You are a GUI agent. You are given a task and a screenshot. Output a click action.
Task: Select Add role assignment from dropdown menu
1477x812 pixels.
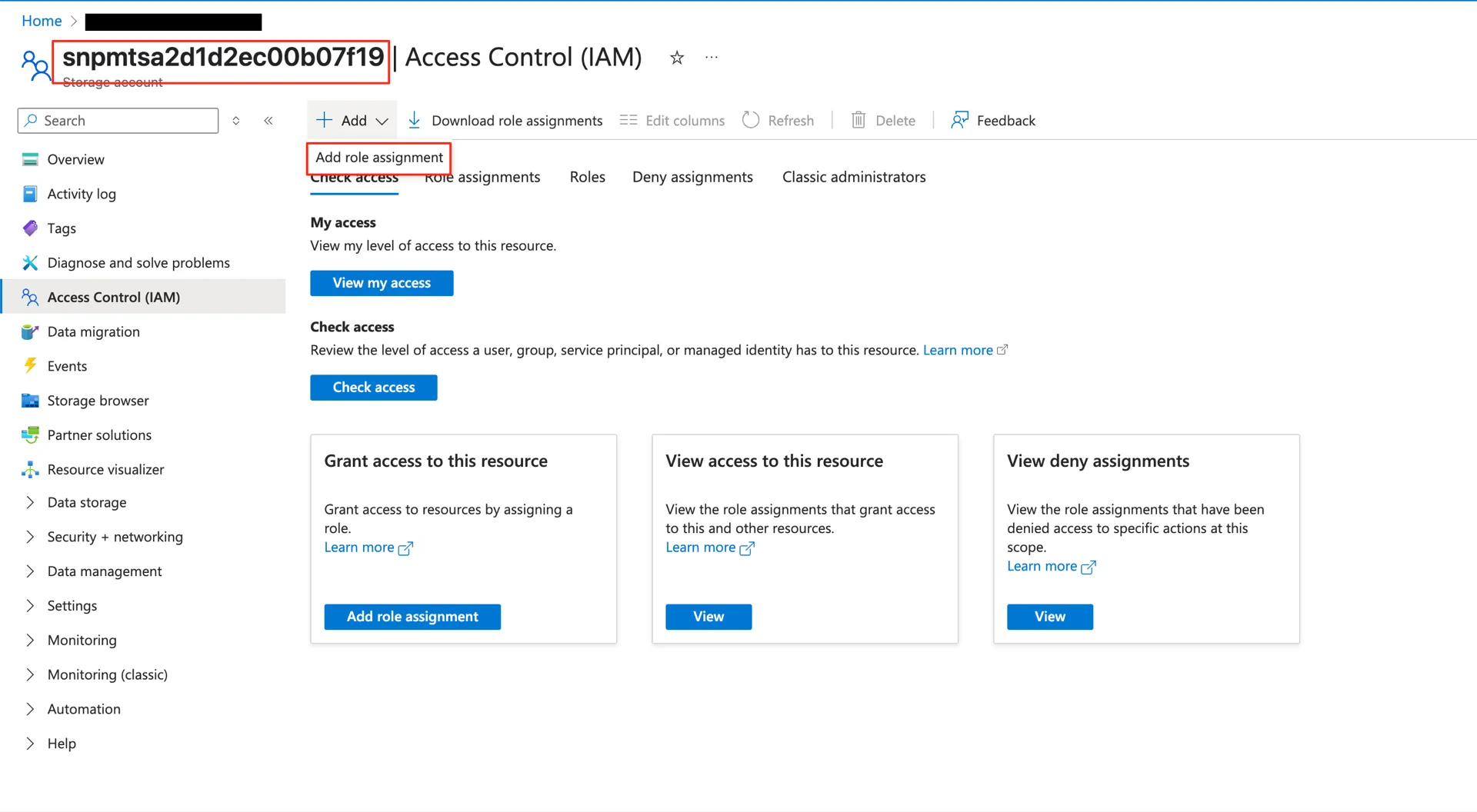coord(379,158)
